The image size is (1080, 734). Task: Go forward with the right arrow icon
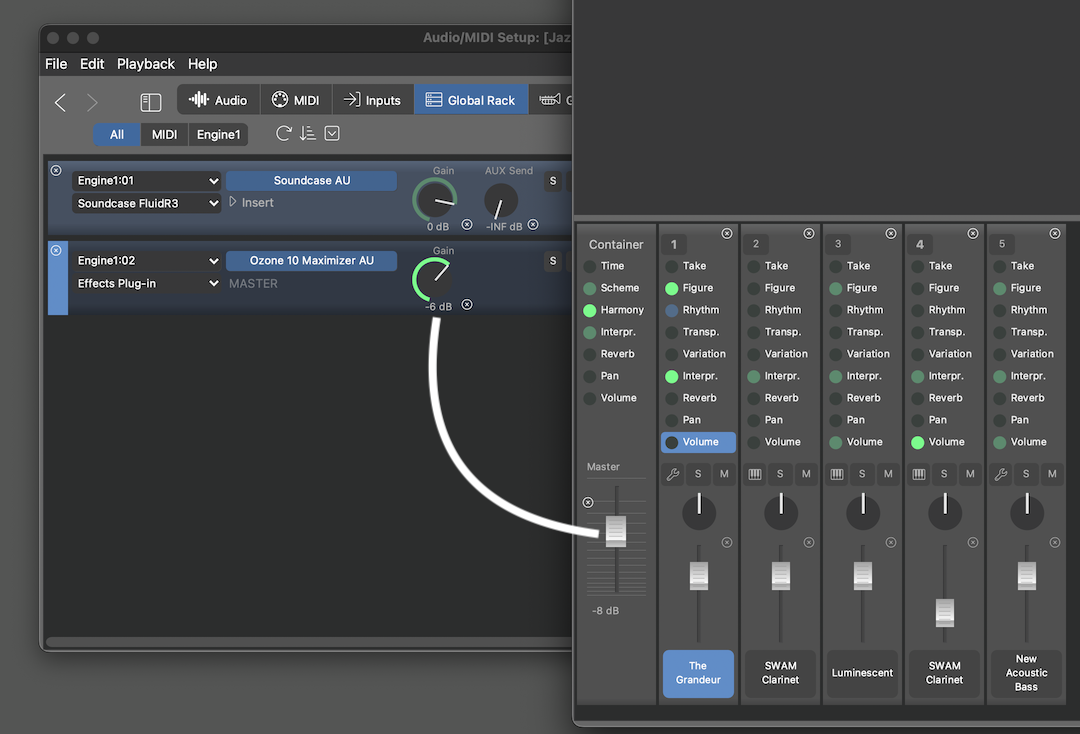(92, 103)
